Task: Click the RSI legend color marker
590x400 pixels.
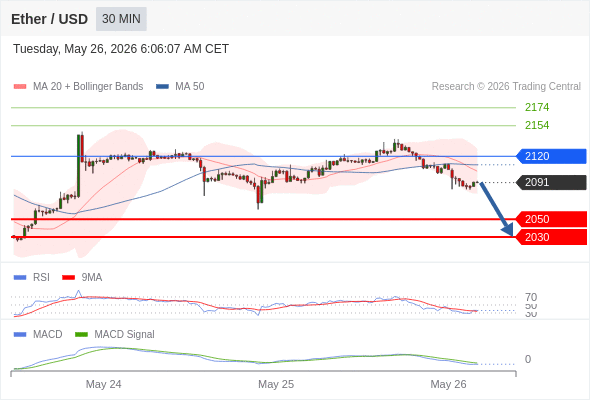Action: [x=20, y=278]
